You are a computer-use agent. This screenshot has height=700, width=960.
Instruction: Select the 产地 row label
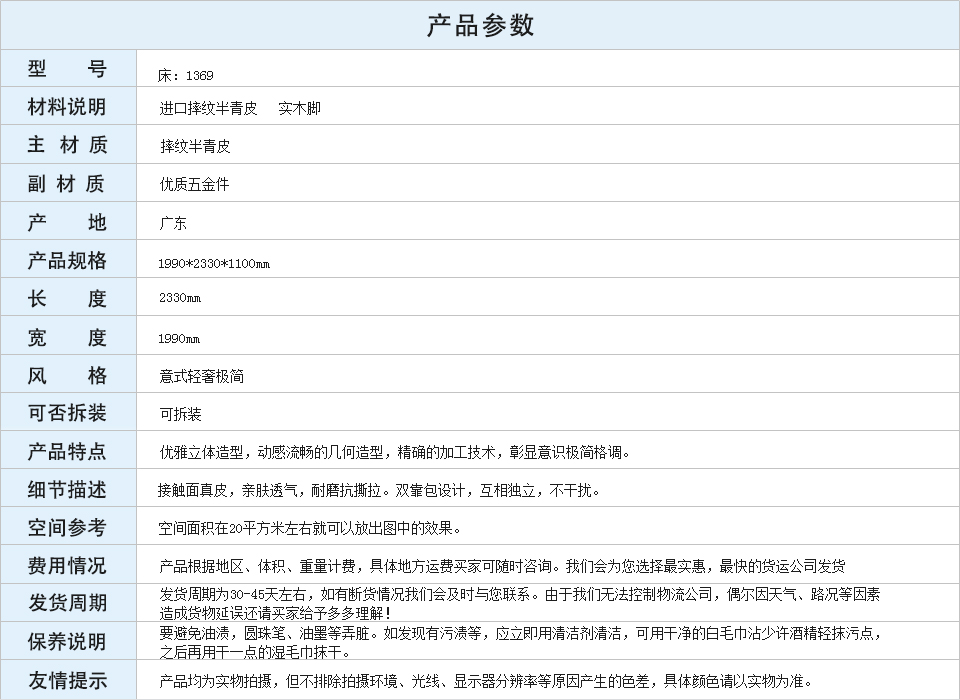click(67, 222)
